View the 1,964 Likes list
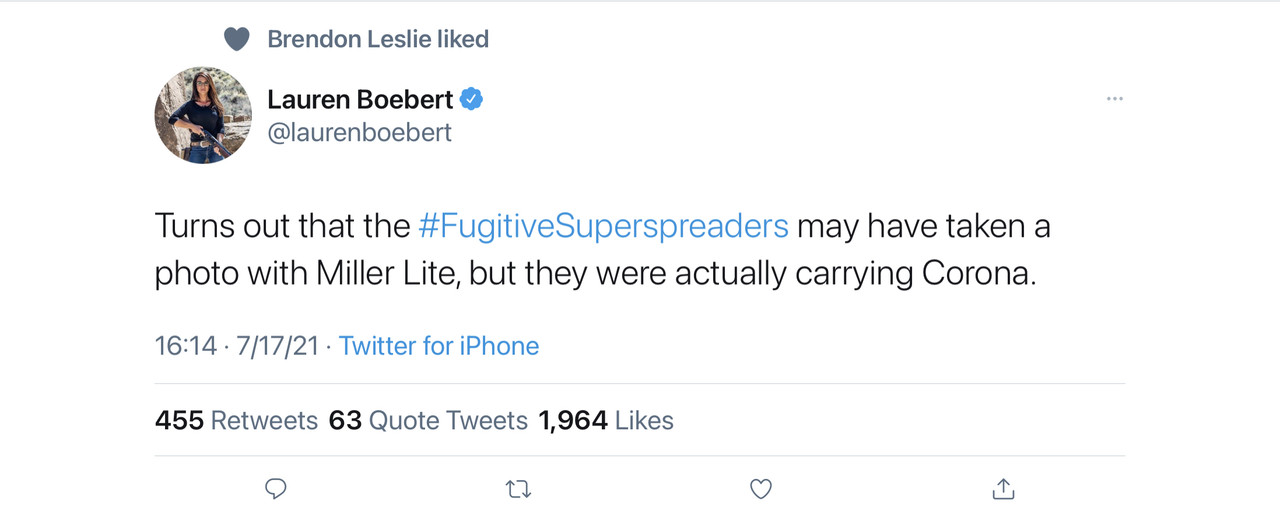 (606, 421)
